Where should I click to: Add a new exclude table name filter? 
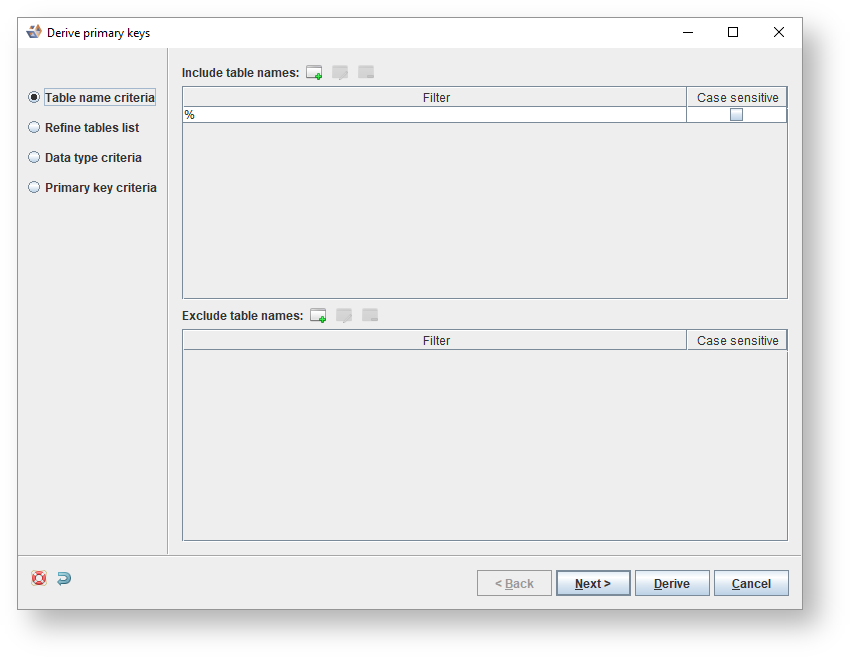(x=318, y=315)
